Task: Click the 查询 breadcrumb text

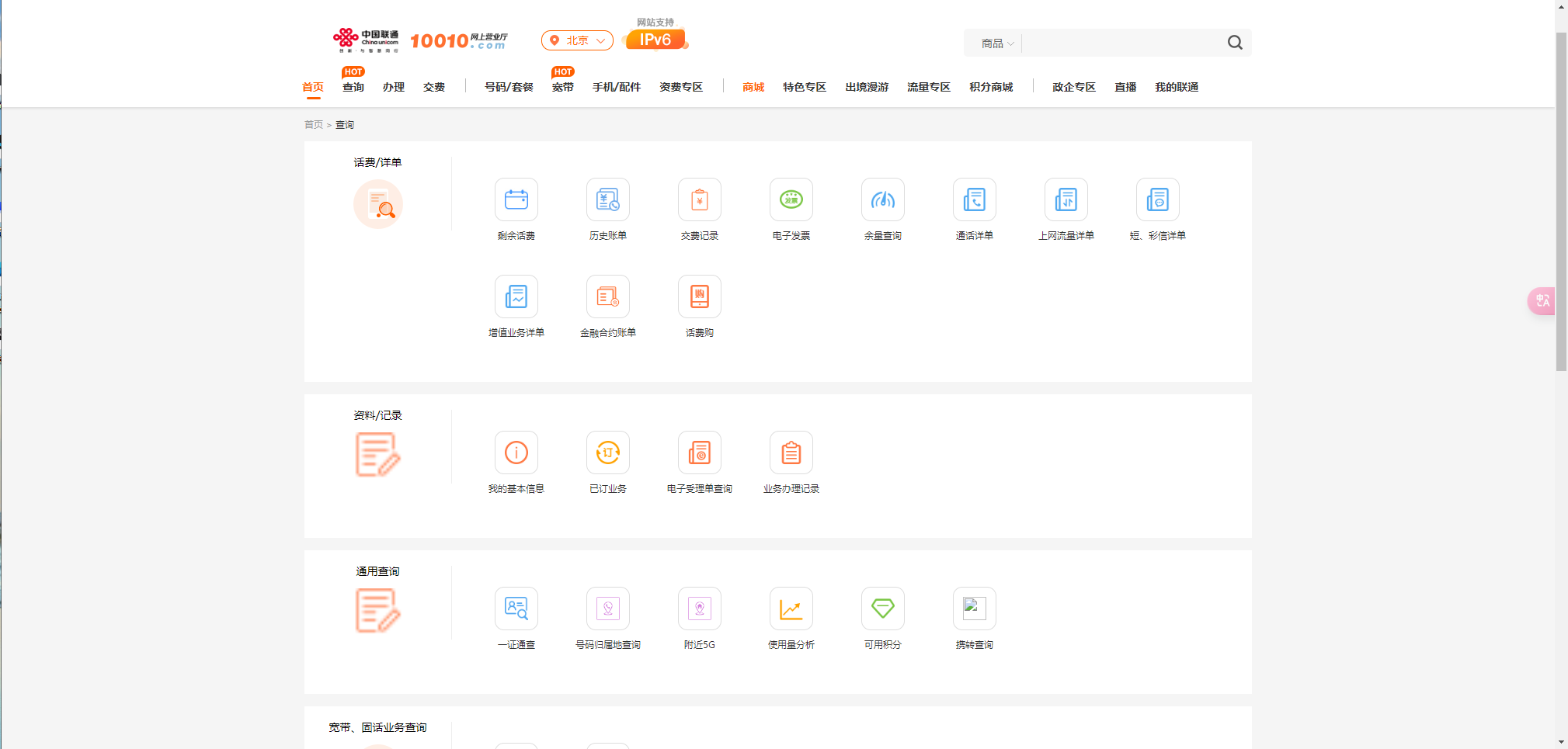Action: (x=345, y=125)
